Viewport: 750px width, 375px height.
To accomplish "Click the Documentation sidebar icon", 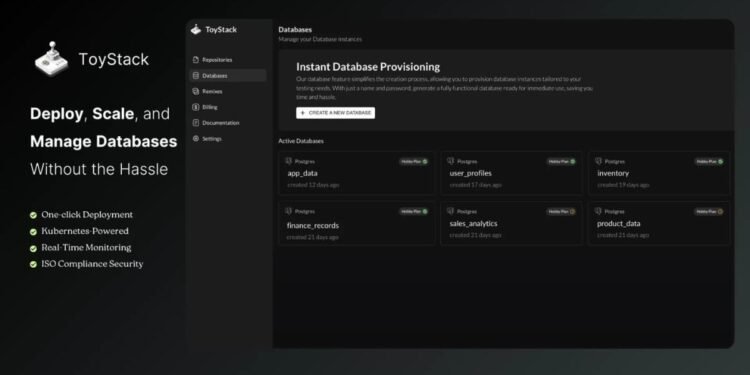I will tap(195, 123).
